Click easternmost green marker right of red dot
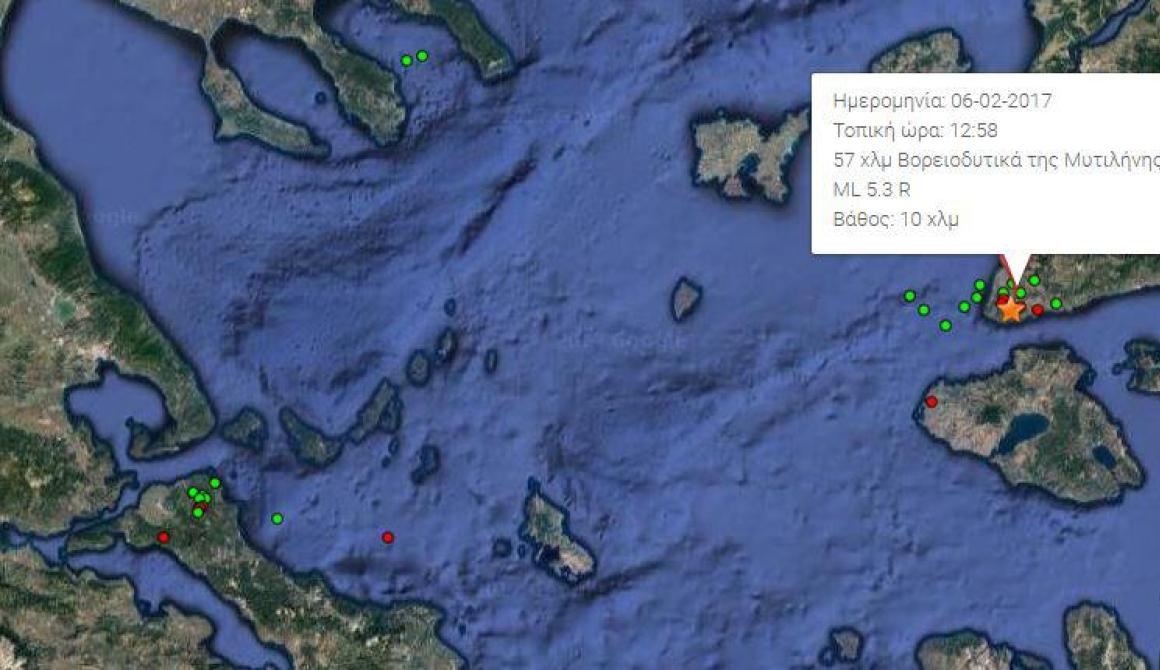This screenshot has width=1160, height=670. coord(1056,304)
